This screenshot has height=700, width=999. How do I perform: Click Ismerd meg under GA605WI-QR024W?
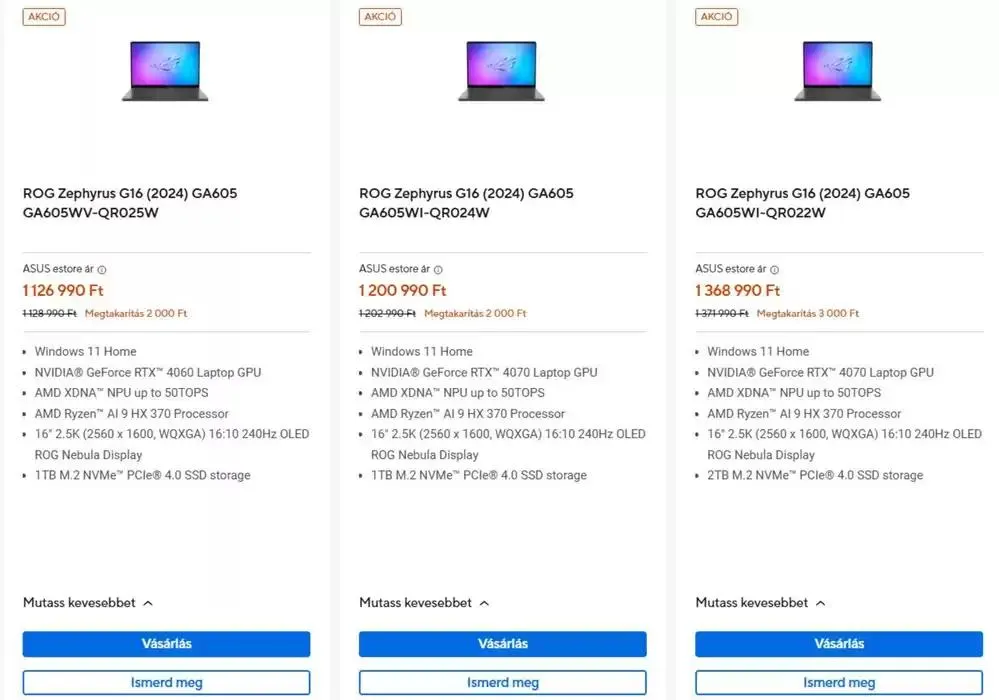[x=502, y=683]
